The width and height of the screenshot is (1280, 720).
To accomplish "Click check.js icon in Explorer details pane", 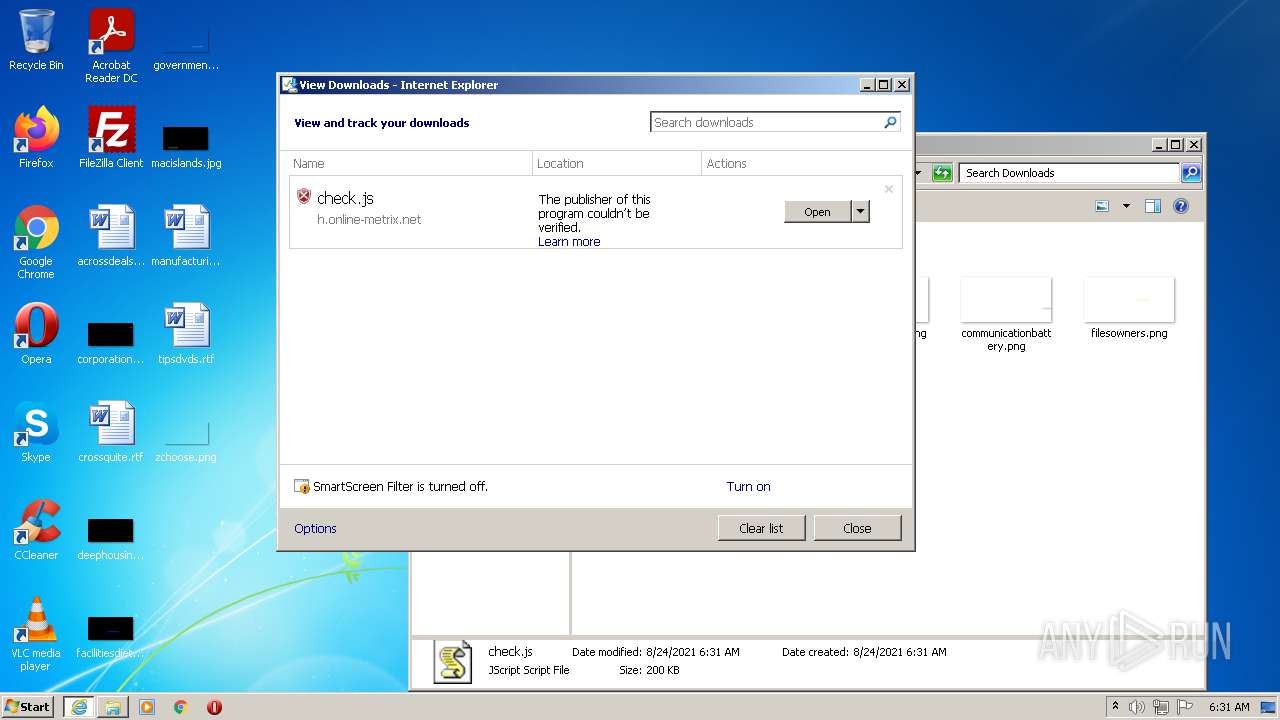I will (x=452, y=662).
